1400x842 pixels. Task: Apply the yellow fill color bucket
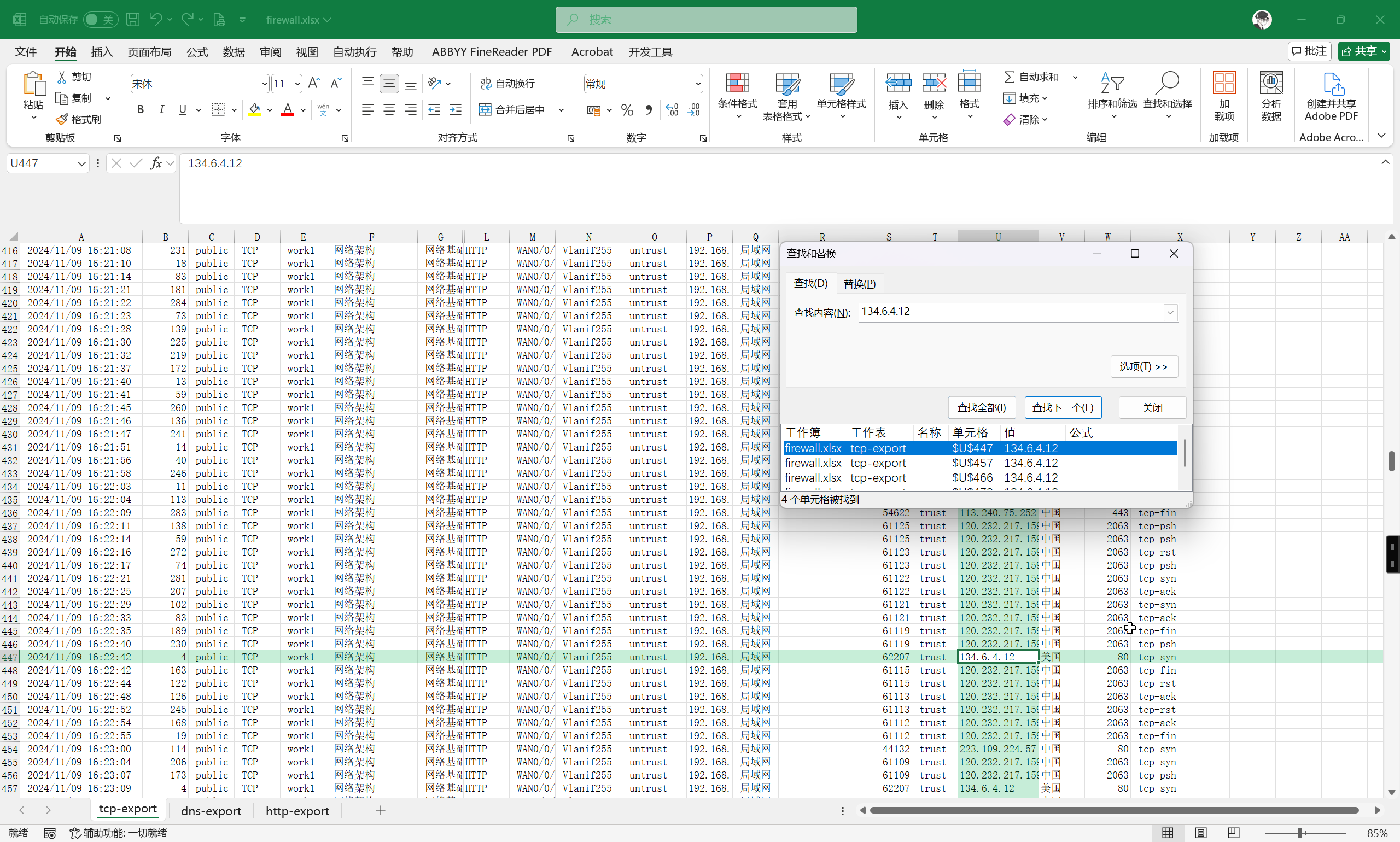point(254,109)
